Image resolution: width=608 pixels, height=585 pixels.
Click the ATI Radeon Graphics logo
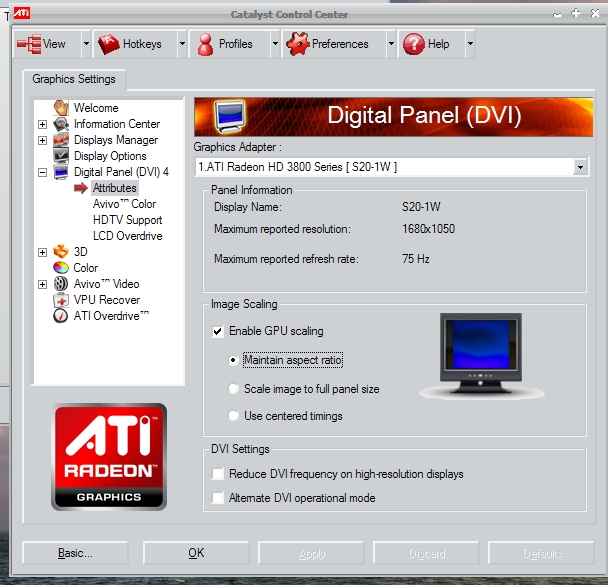pos(109,457)
